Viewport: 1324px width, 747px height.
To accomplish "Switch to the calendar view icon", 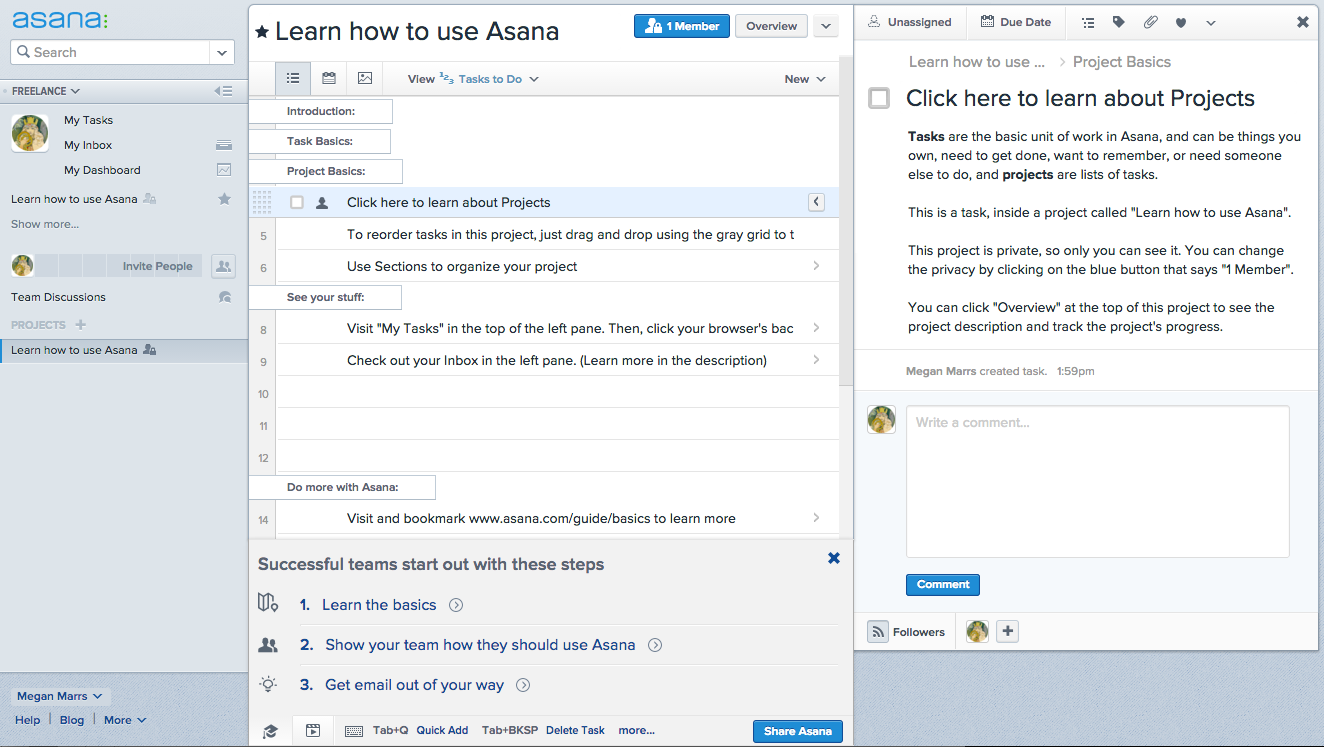I will tap(329, 78).
